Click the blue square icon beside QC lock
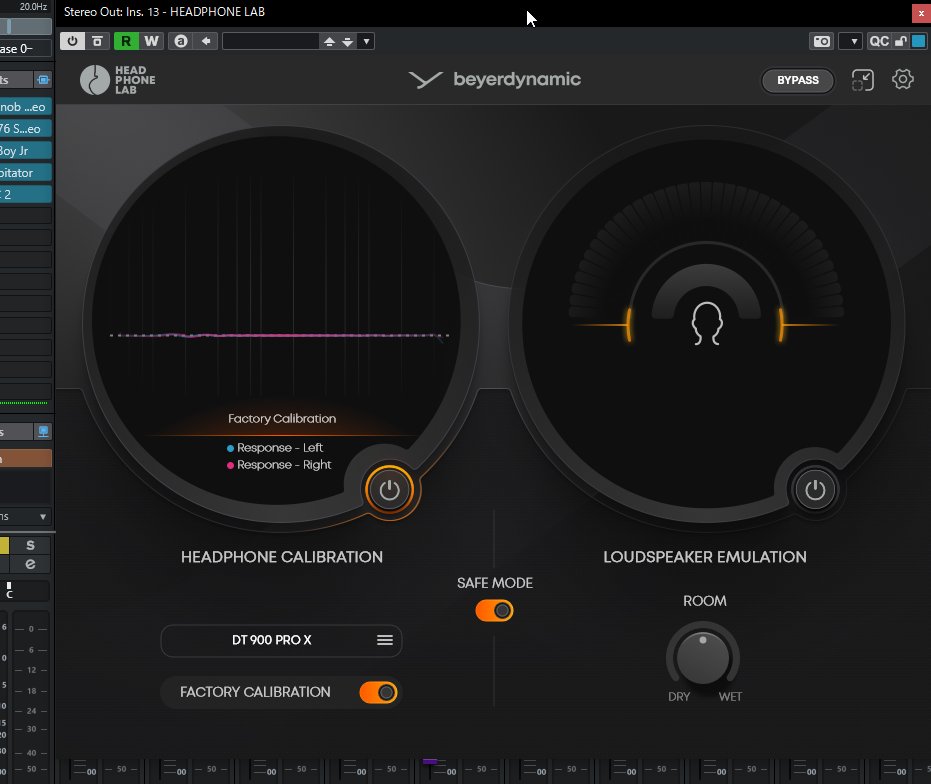This screenshot has width=931, height=784. click(918, 41)
